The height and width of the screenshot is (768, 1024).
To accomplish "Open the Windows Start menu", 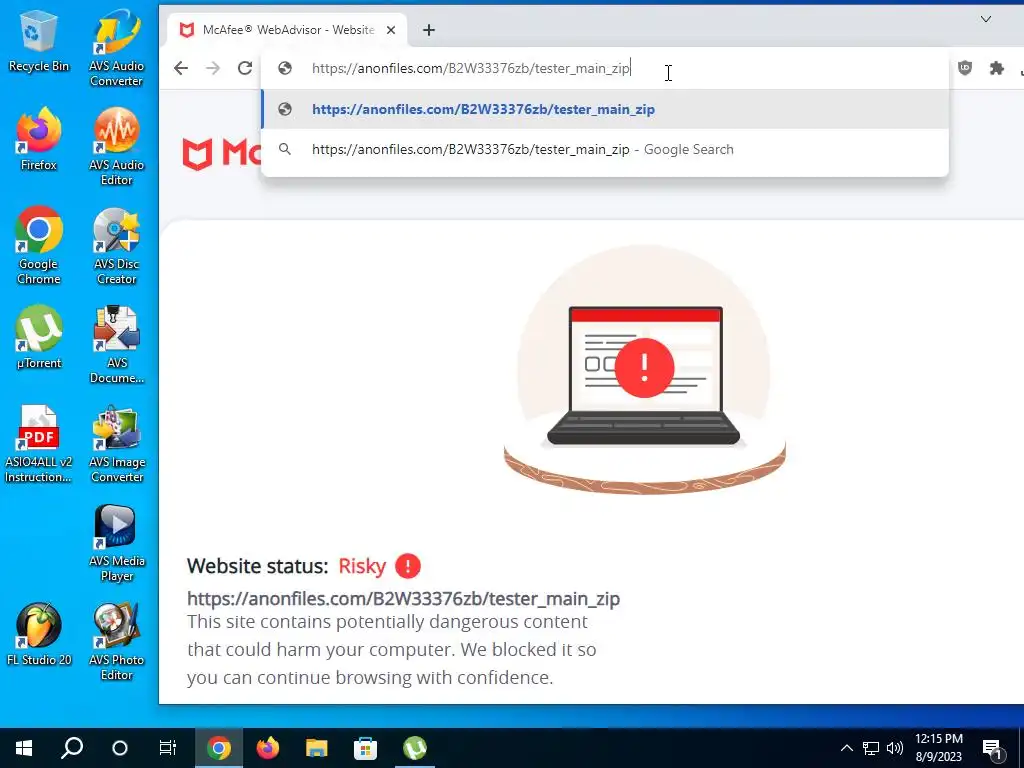I will (x=24, y=748).
